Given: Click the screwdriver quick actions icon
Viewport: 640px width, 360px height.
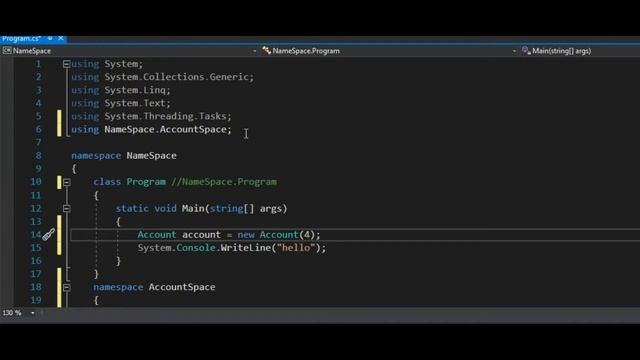Looking at the screenshot, I should tap(49, 235).
